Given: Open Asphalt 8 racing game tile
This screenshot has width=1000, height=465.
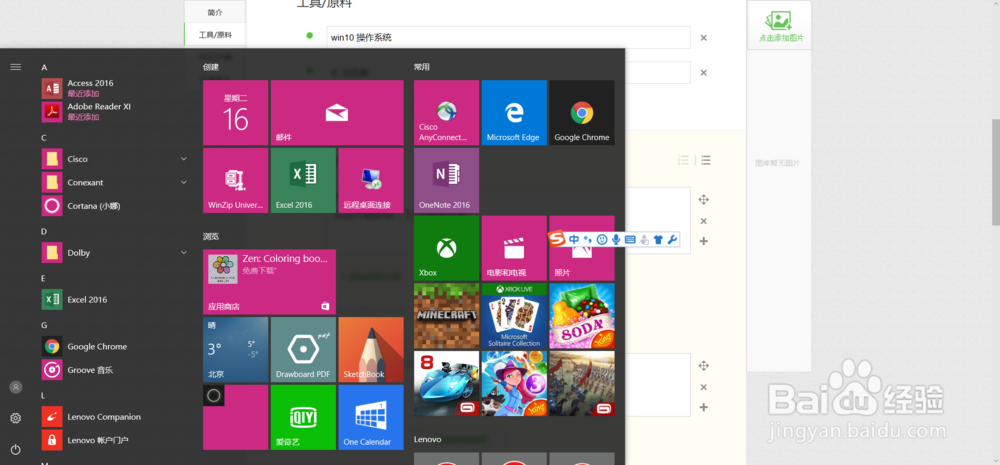Looking at the screenshot, I should [446, 383].
